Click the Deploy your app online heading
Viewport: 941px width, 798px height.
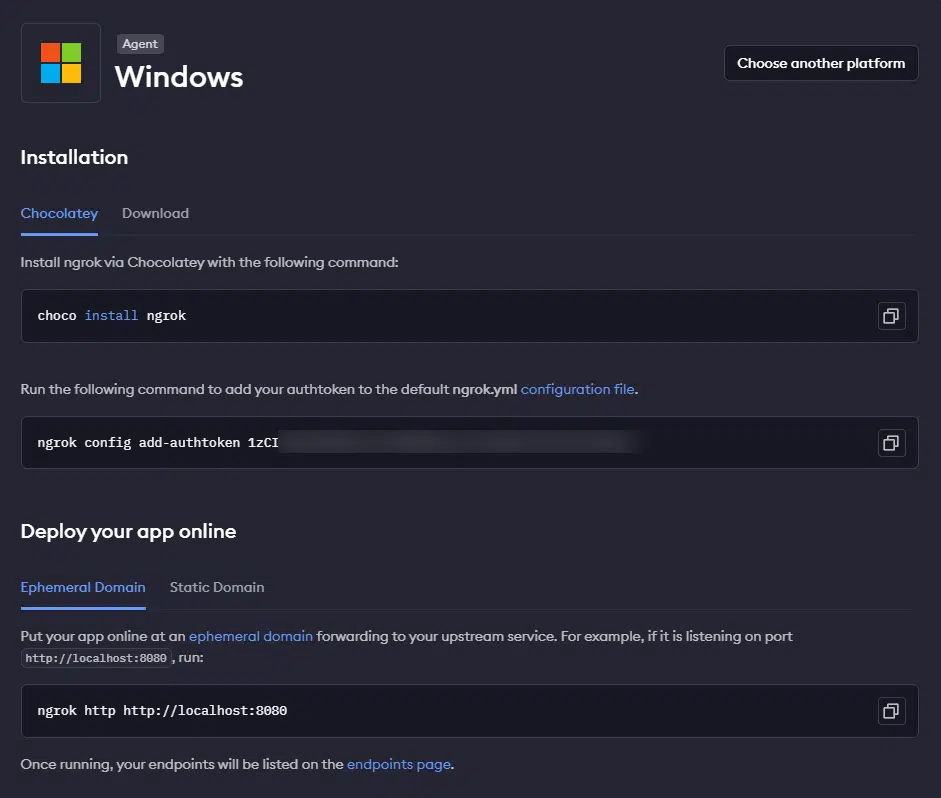pyautogui.click(x=128, y=532)
